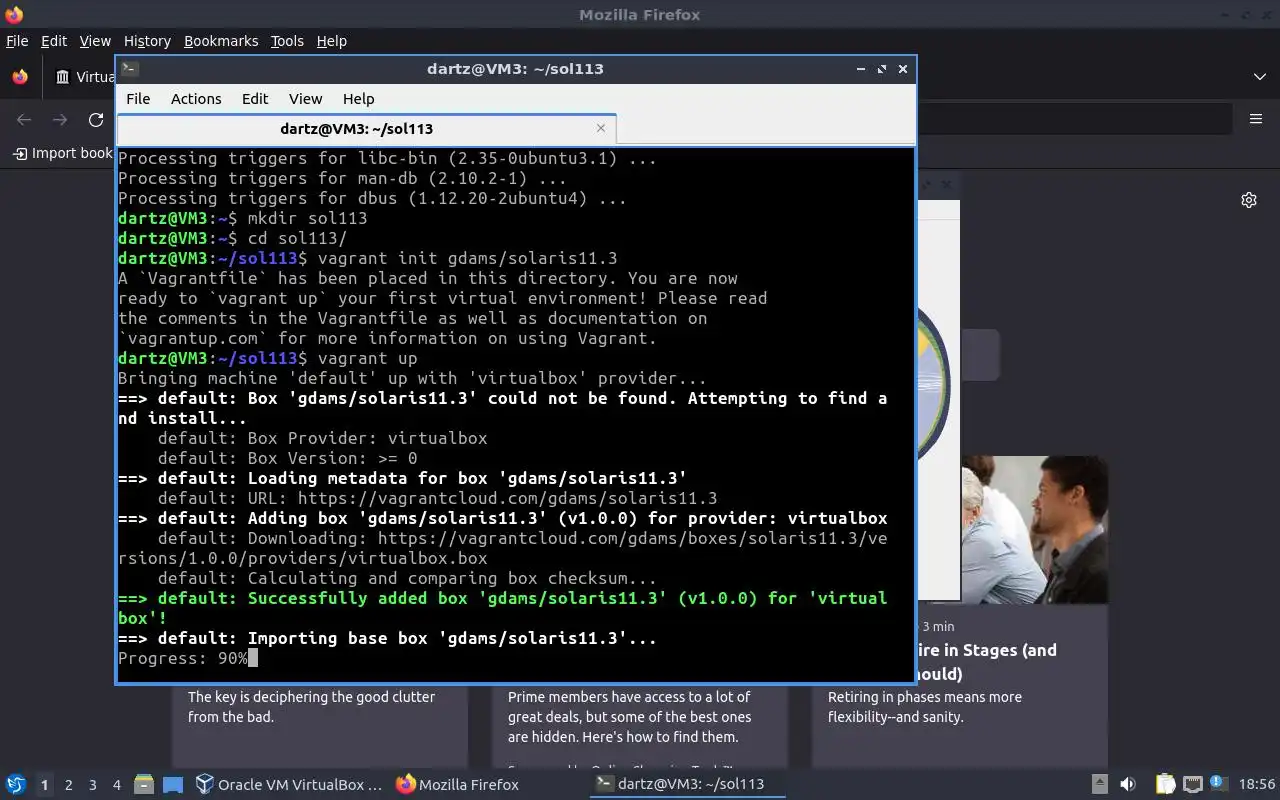The height and width of the screenshot is (800, 1280).
Task: Close the dartz@VM3 terminal tab
Action: tap(601, 128)
